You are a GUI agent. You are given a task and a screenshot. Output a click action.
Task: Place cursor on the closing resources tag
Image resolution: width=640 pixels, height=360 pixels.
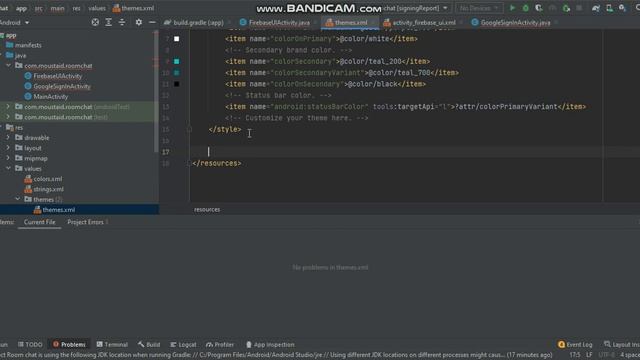coord(217,163)
